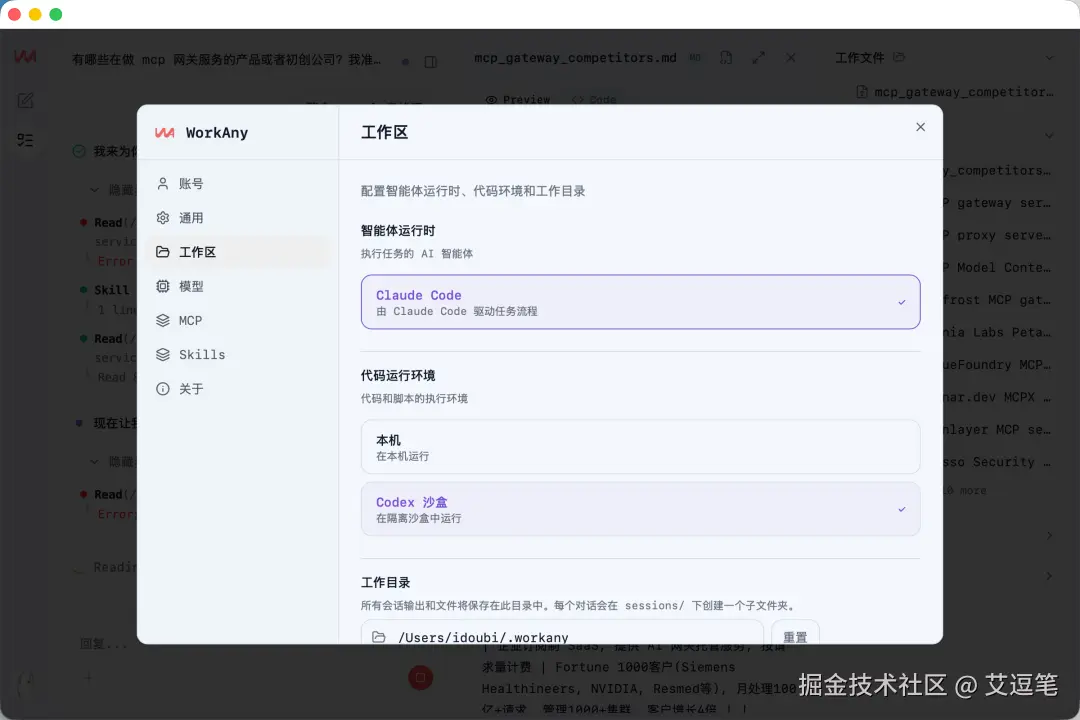Click the status dot beside the conversation title
This screenshot has height=720, width=1080.
406,62
